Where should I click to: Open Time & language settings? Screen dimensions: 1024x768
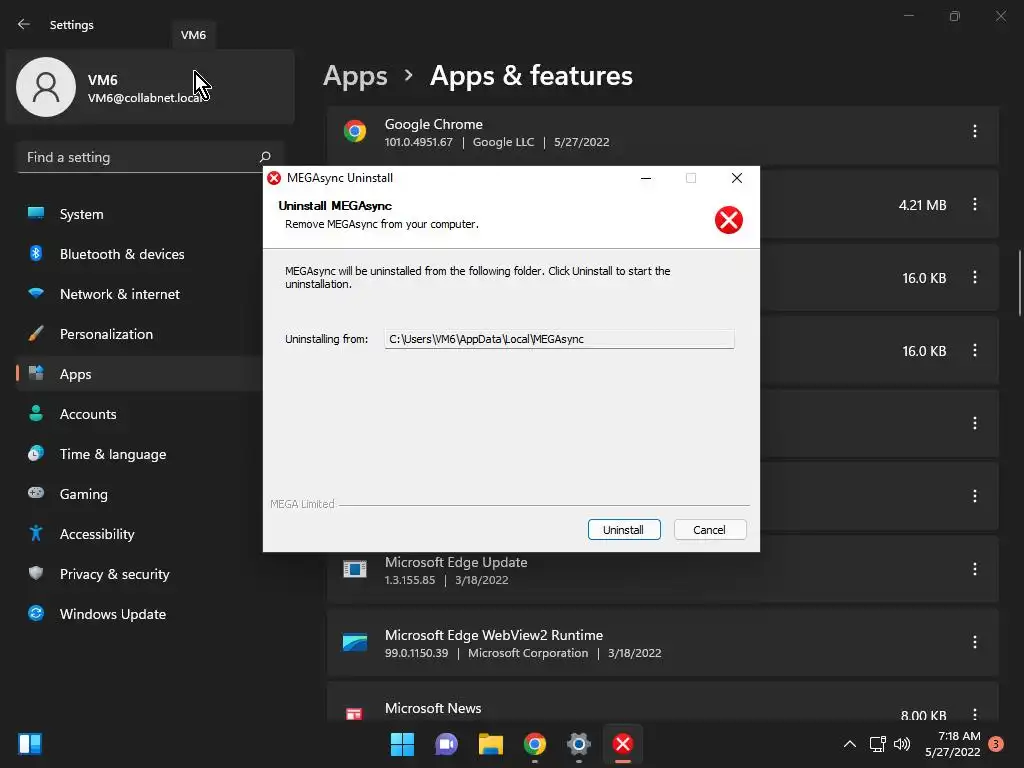pyautogui.click(x=139, y=454)
